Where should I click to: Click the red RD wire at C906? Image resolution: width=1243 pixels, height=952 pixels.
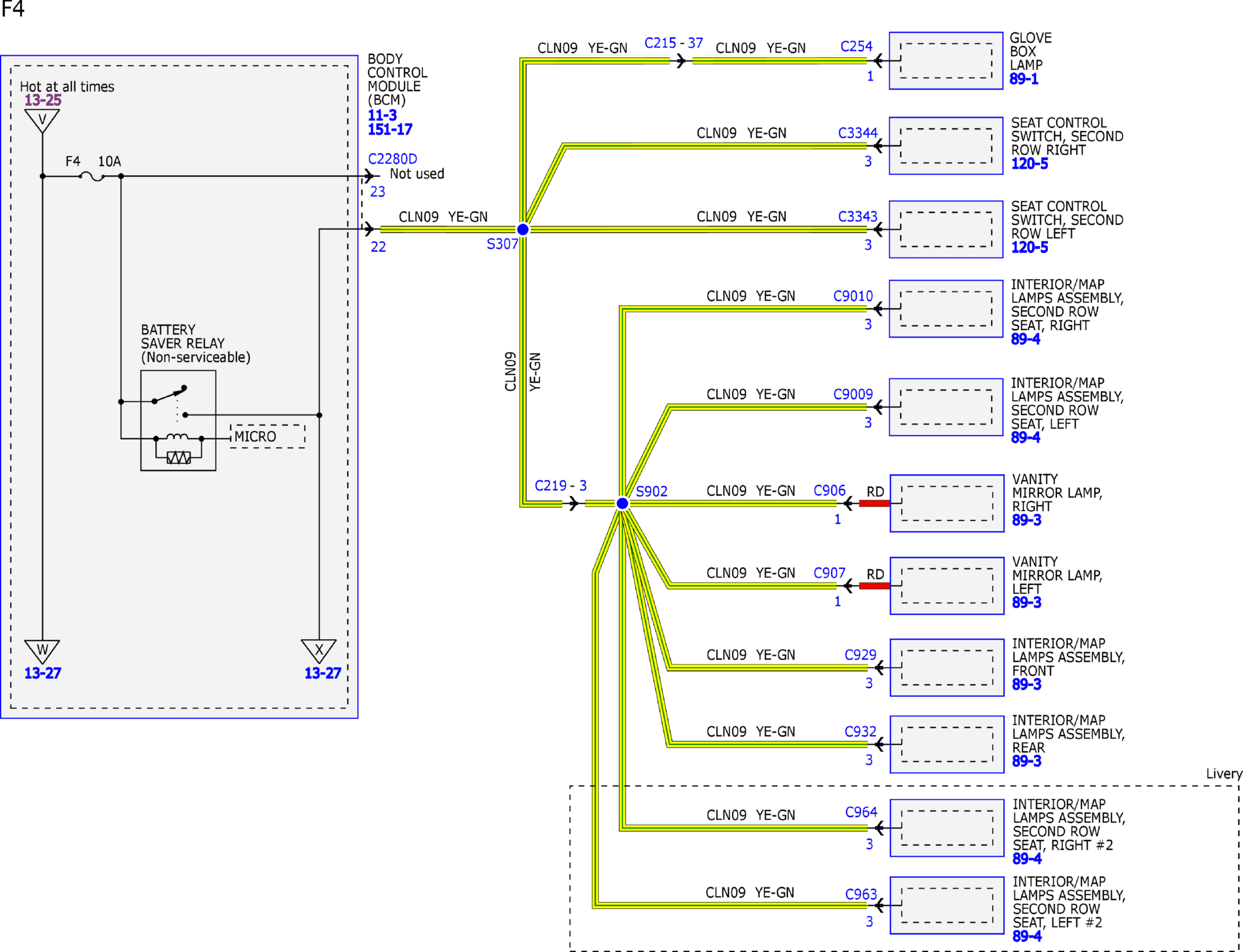click(874, 503)
